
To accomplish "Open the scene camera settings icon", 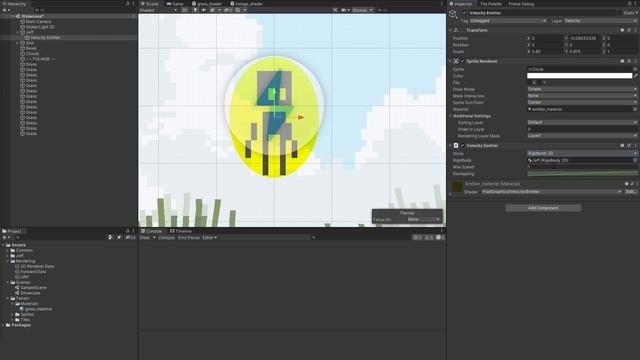I will pos(345,10).
